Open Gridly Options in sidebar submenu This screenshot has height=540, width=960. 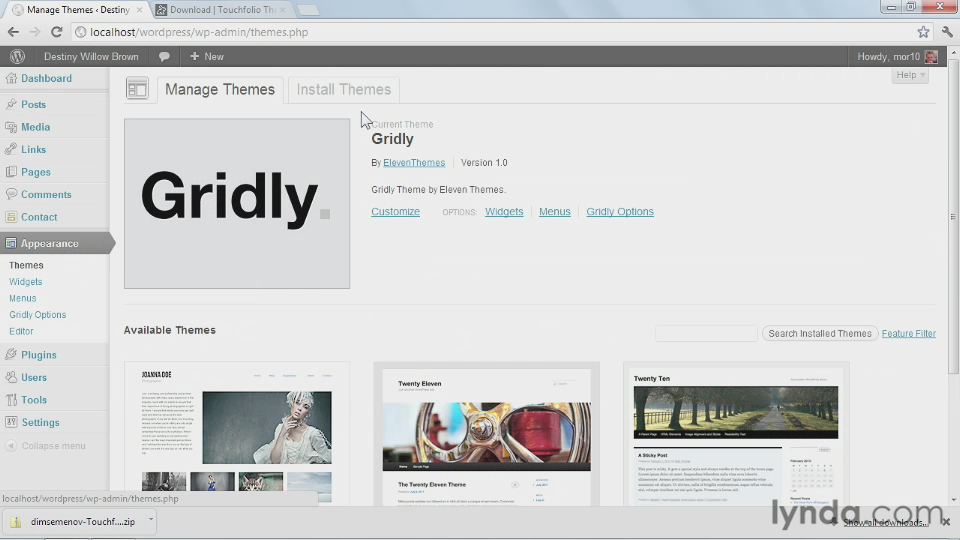tap(37, 315)
